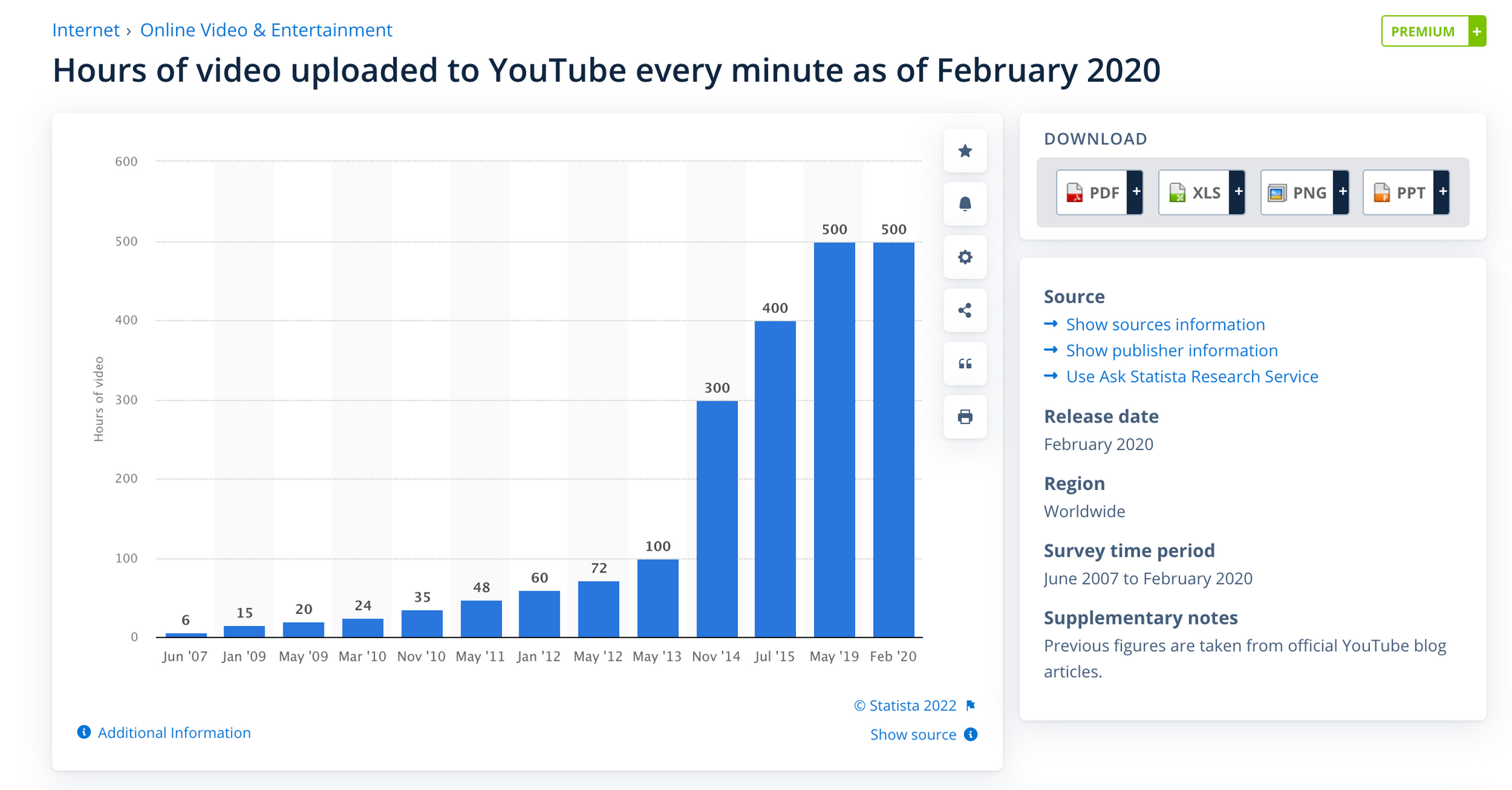Select the Nov '10 bar showing 35
The width and height of the screenshot is (1512, 790).
pyautogui.click(x=422, y=624)
